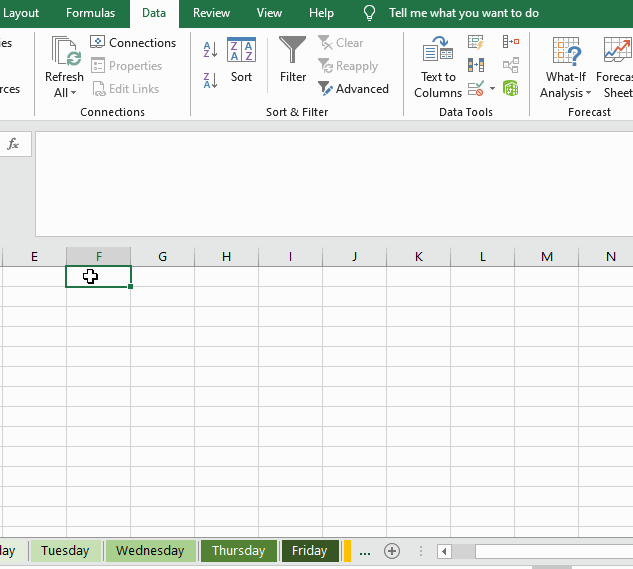
Task: Open the Consolidate tool
Action: point(511,42)
